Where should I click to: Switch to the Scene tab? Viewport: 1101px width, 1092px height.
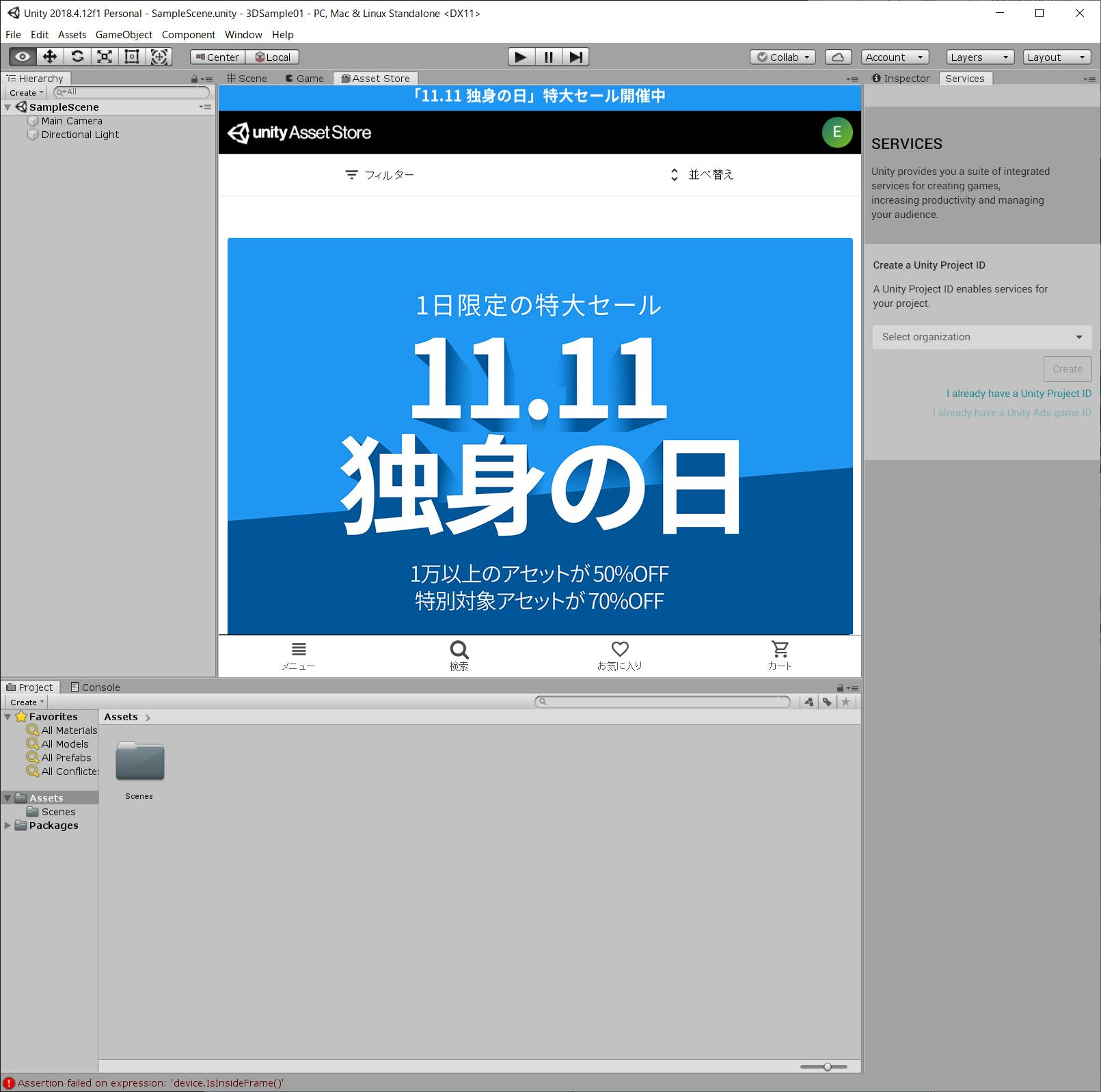(x=247, y=79)
